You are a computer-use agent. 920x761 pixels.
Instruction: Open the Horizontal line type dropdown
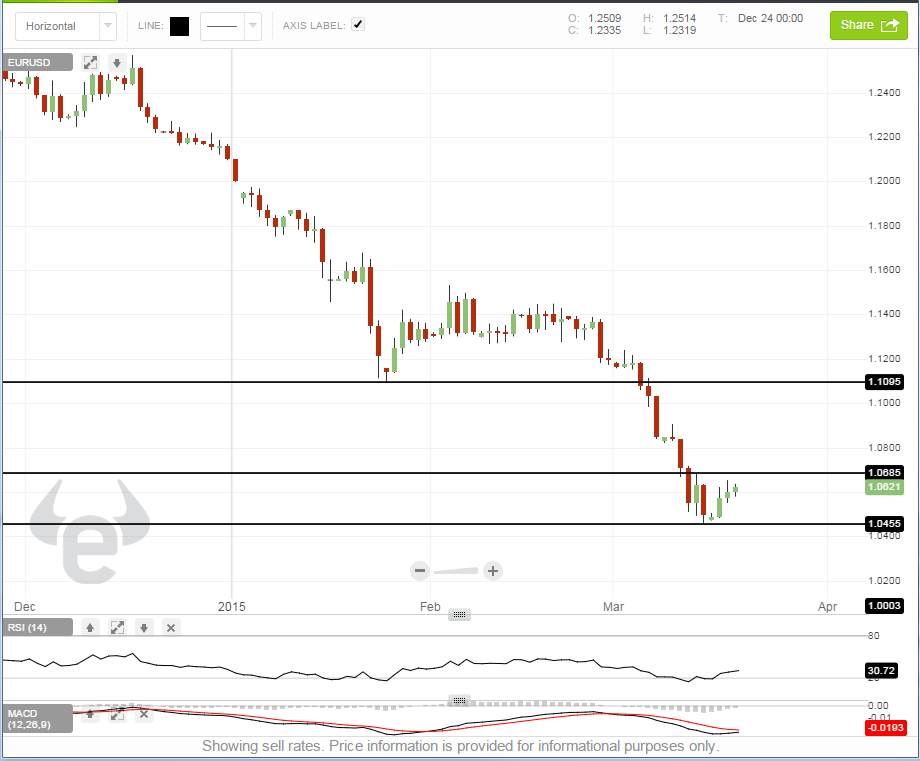[66, 26]
